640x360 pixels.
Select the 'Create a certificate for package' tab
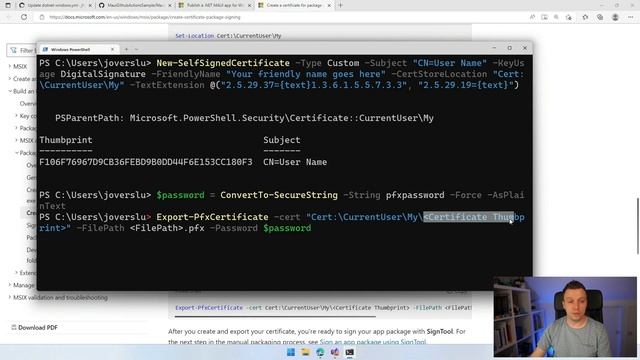tap(294, 5)
